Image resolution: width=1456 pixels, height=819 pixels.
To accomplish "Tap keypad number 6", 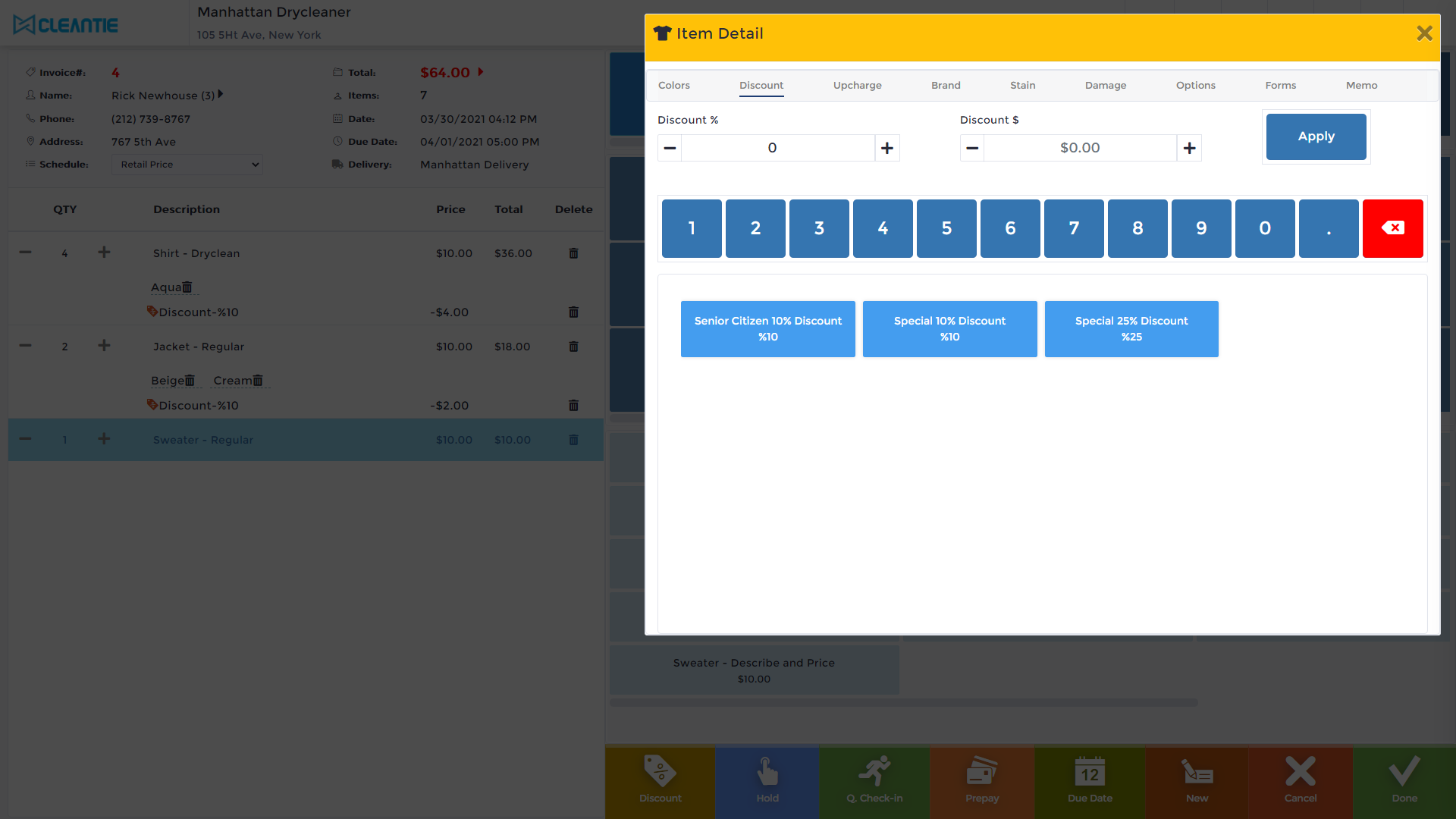I will (1010, 228).
